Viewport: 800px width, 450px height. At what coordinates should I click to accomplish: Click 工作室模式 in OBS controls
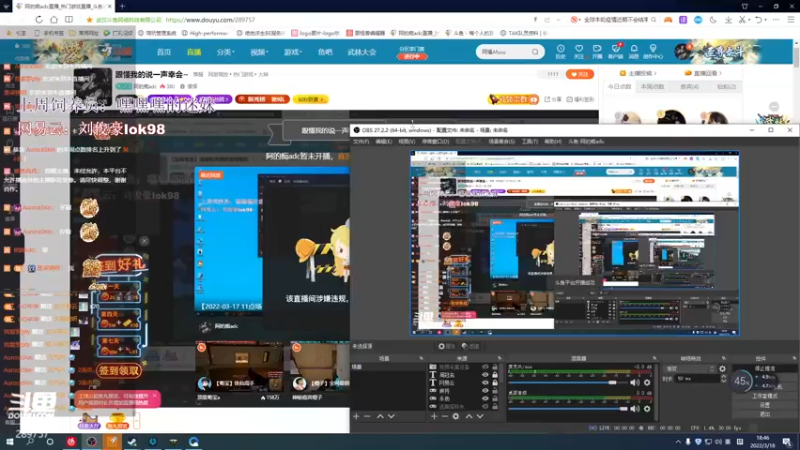765,396
